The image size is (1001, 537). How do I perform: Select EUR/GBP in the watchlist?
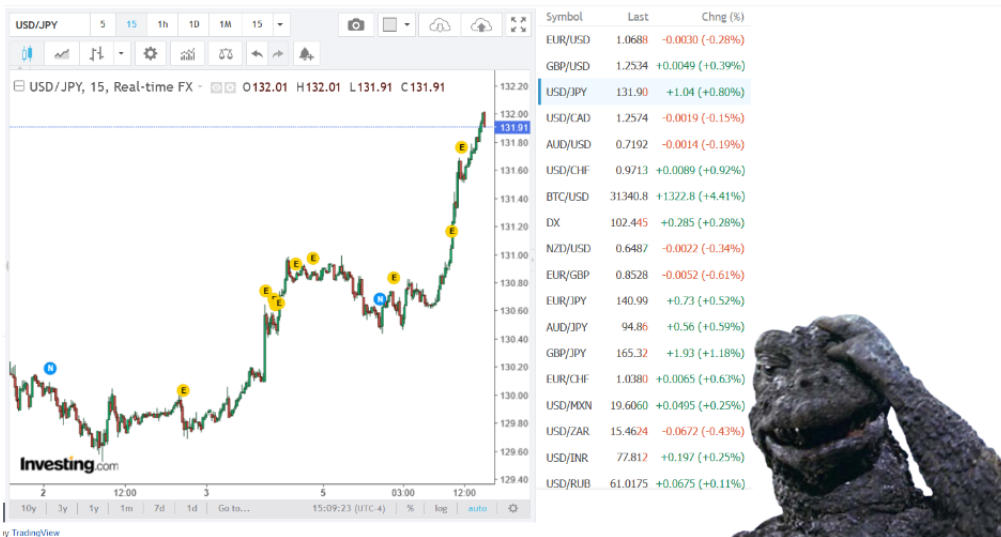point(645,275)
